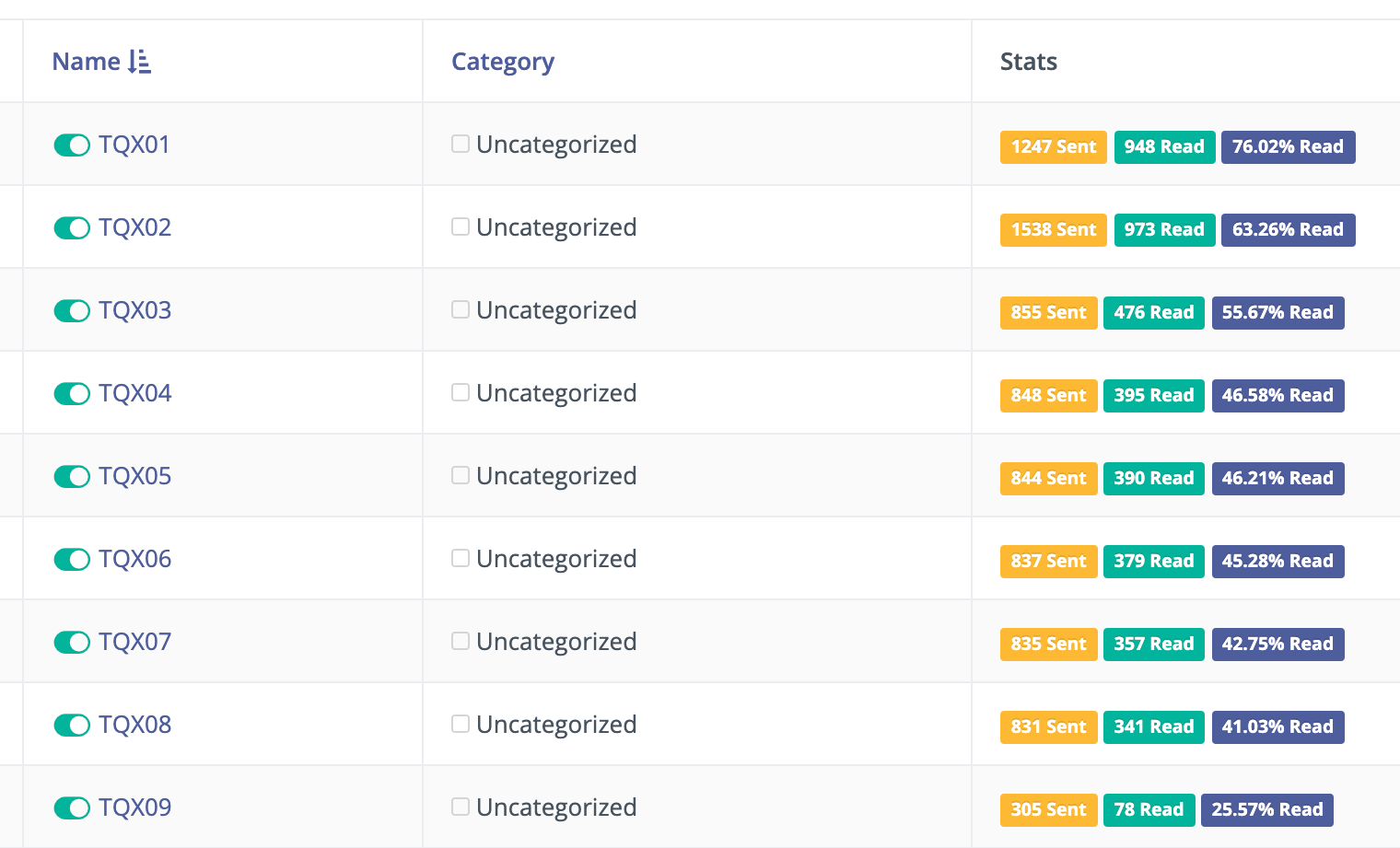The height and width of the screenshot is (848, 1400).
Task: Click the category folder icon in TQX07 row
Action: (x=461, y=641)
